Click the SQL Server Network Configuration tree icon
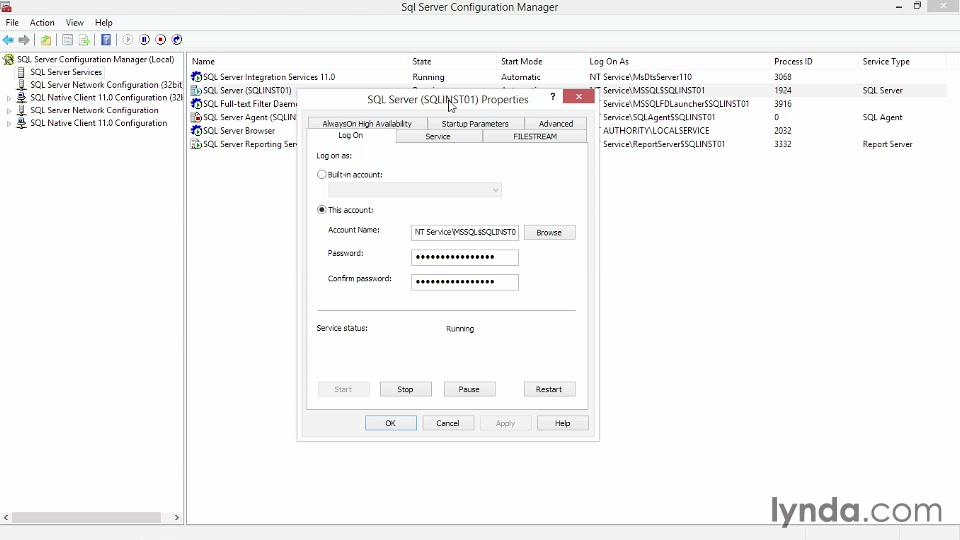Image resolution: width=960 pixels, height=540 pixels. click(x=21, y=111)
